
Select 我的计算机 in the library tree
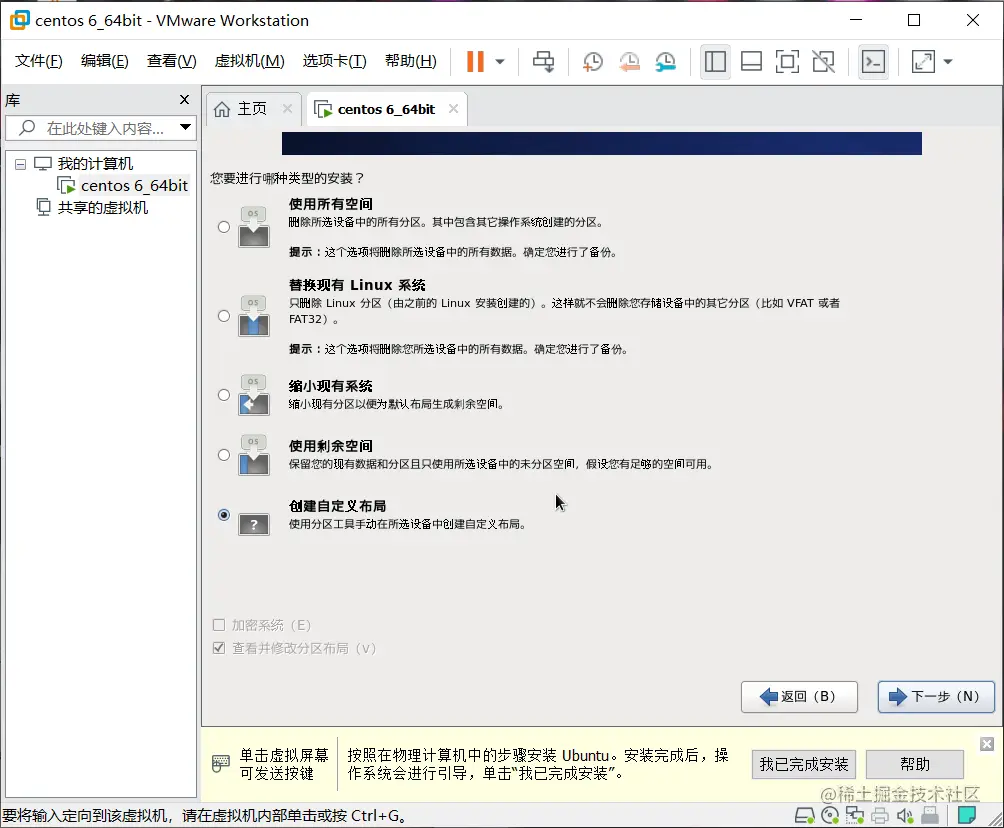95,164
